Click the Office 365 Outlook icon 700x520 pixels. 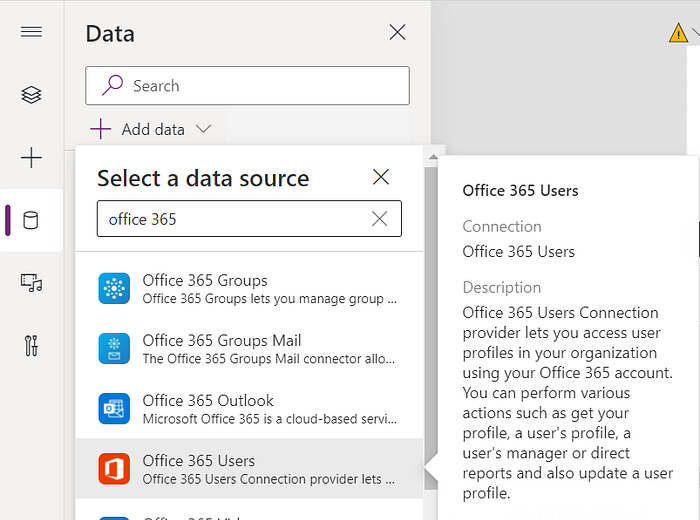(114, 409)
